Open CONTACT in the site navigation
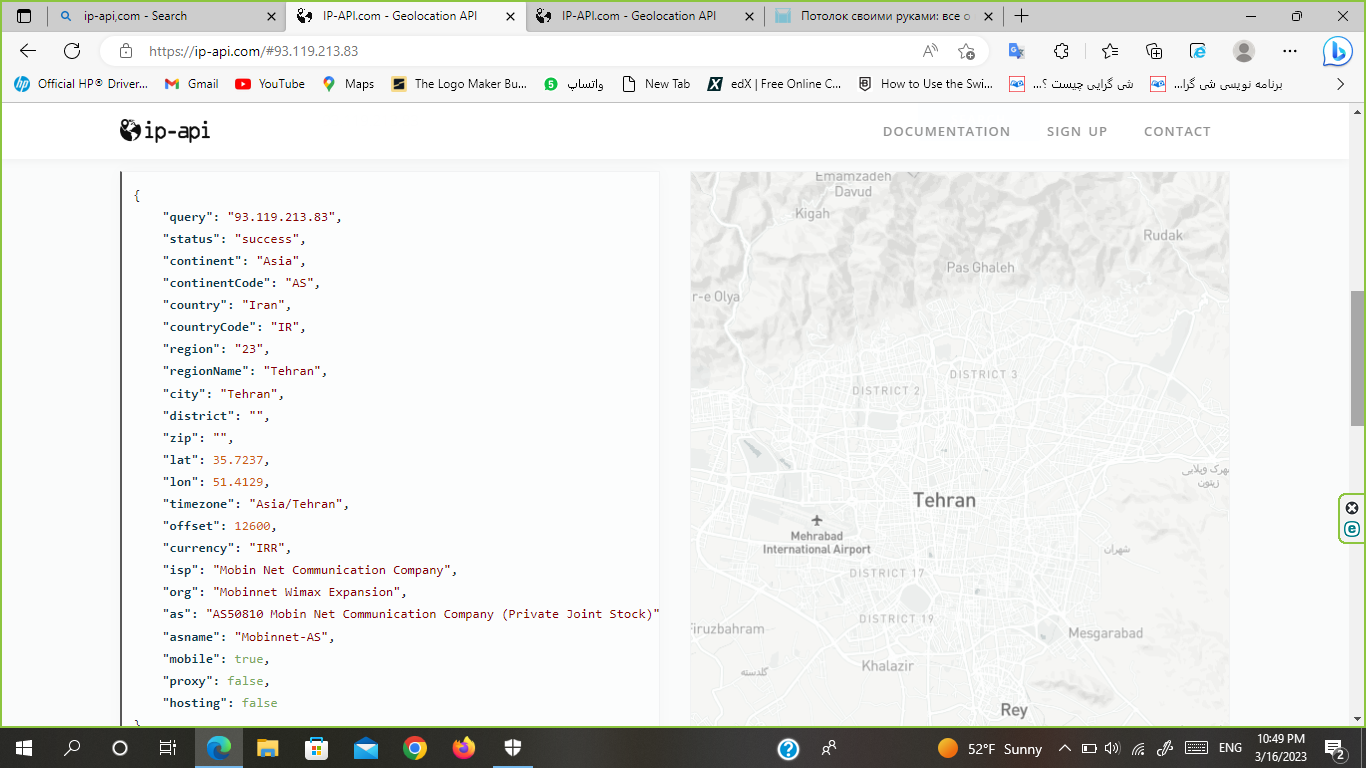This screenshot has width=1366, height=768. tap(1177, 131)
